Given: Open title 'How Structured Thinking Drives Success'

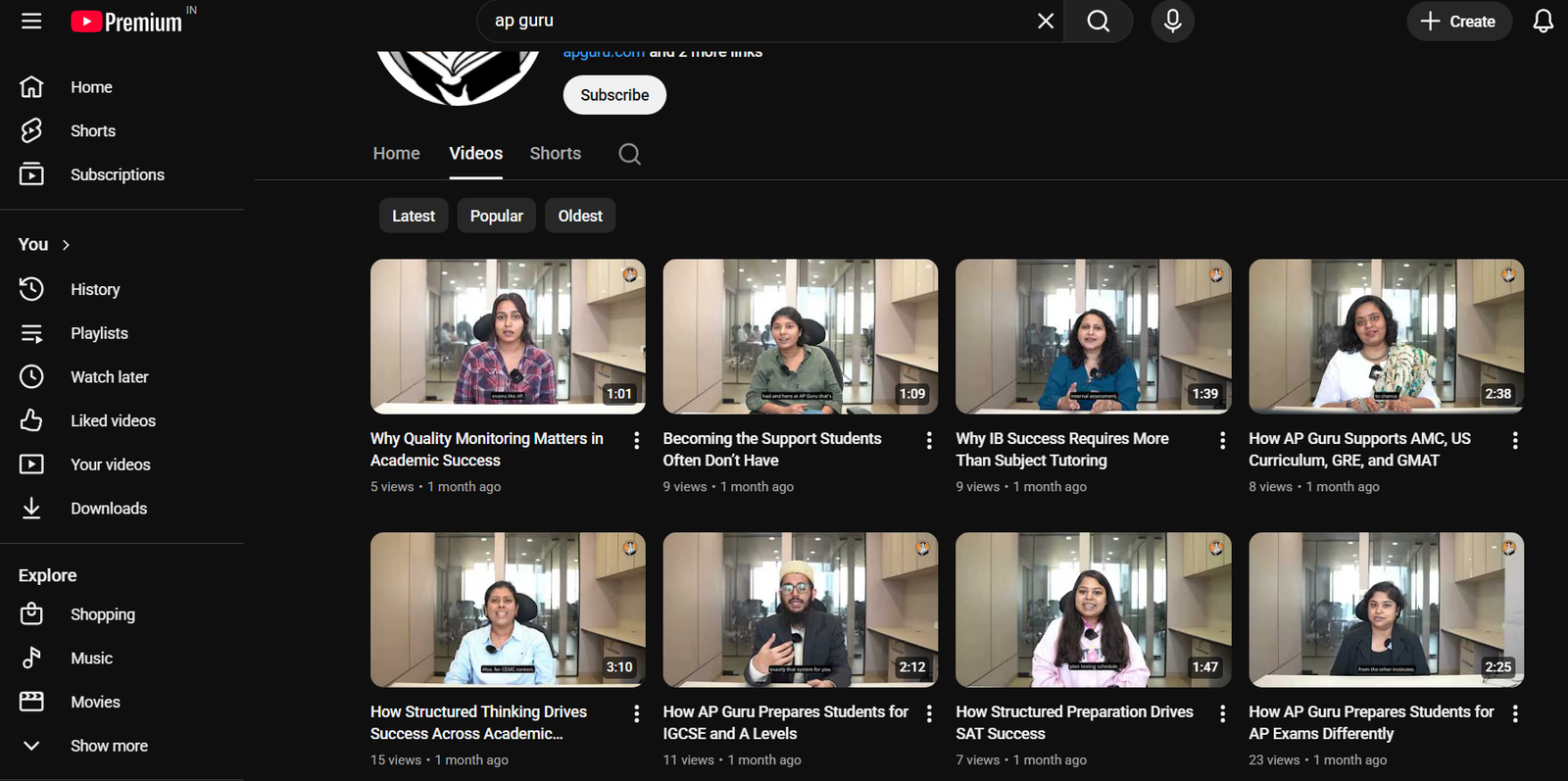Looking at the screenshot, I should pos(478,723).
